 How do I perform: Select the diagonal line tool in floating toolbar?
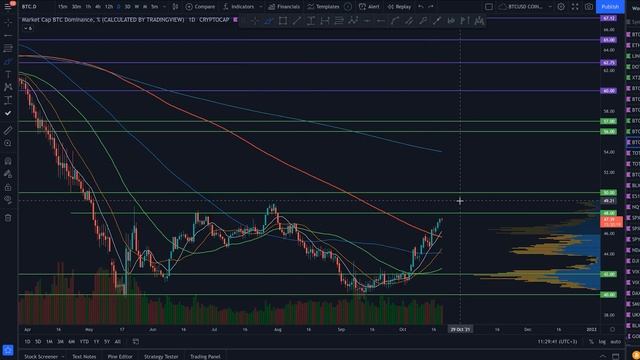click(297, 21)
